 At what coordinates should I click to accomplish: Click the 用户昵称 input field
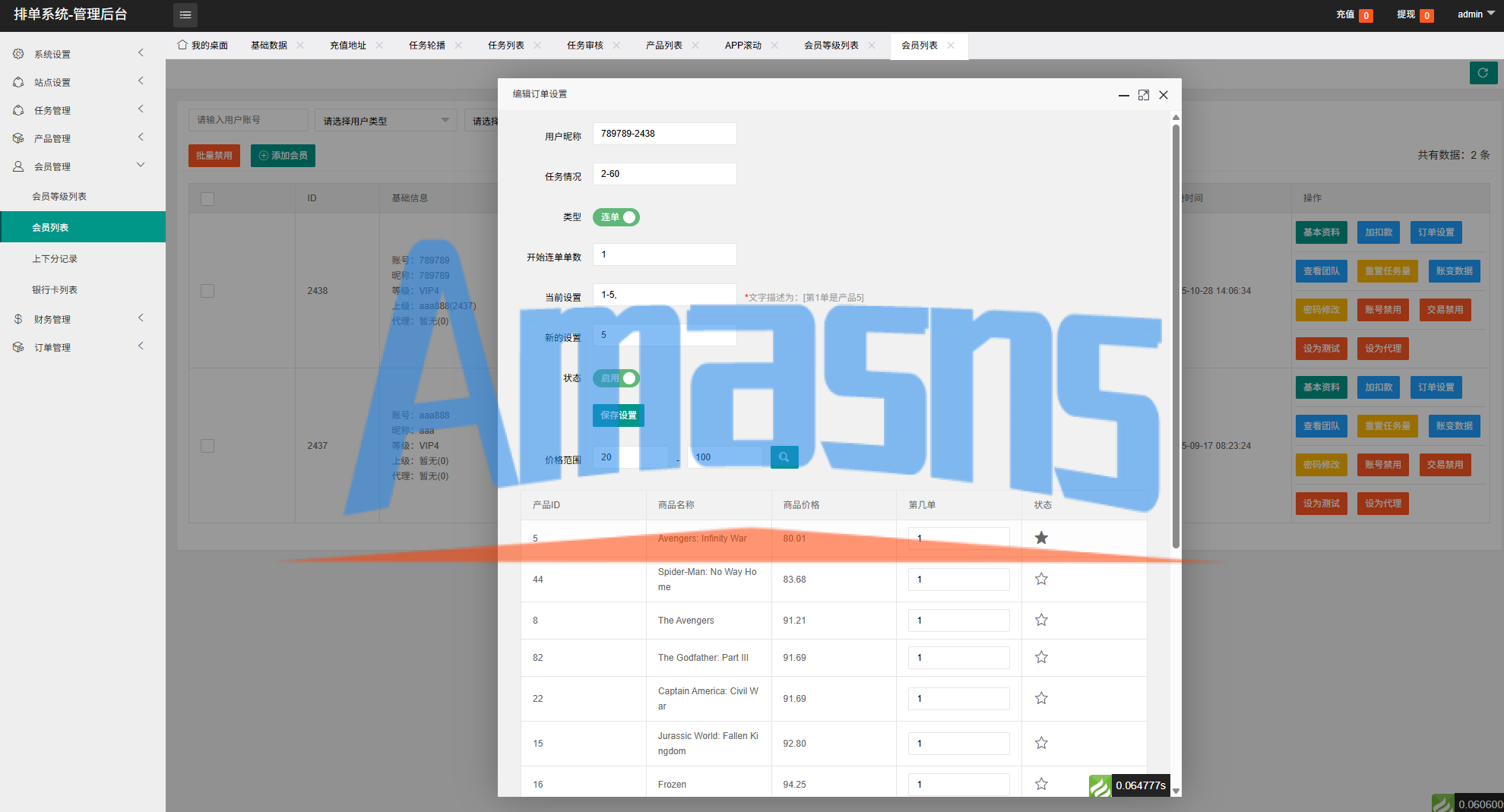[x=664, y=134]
